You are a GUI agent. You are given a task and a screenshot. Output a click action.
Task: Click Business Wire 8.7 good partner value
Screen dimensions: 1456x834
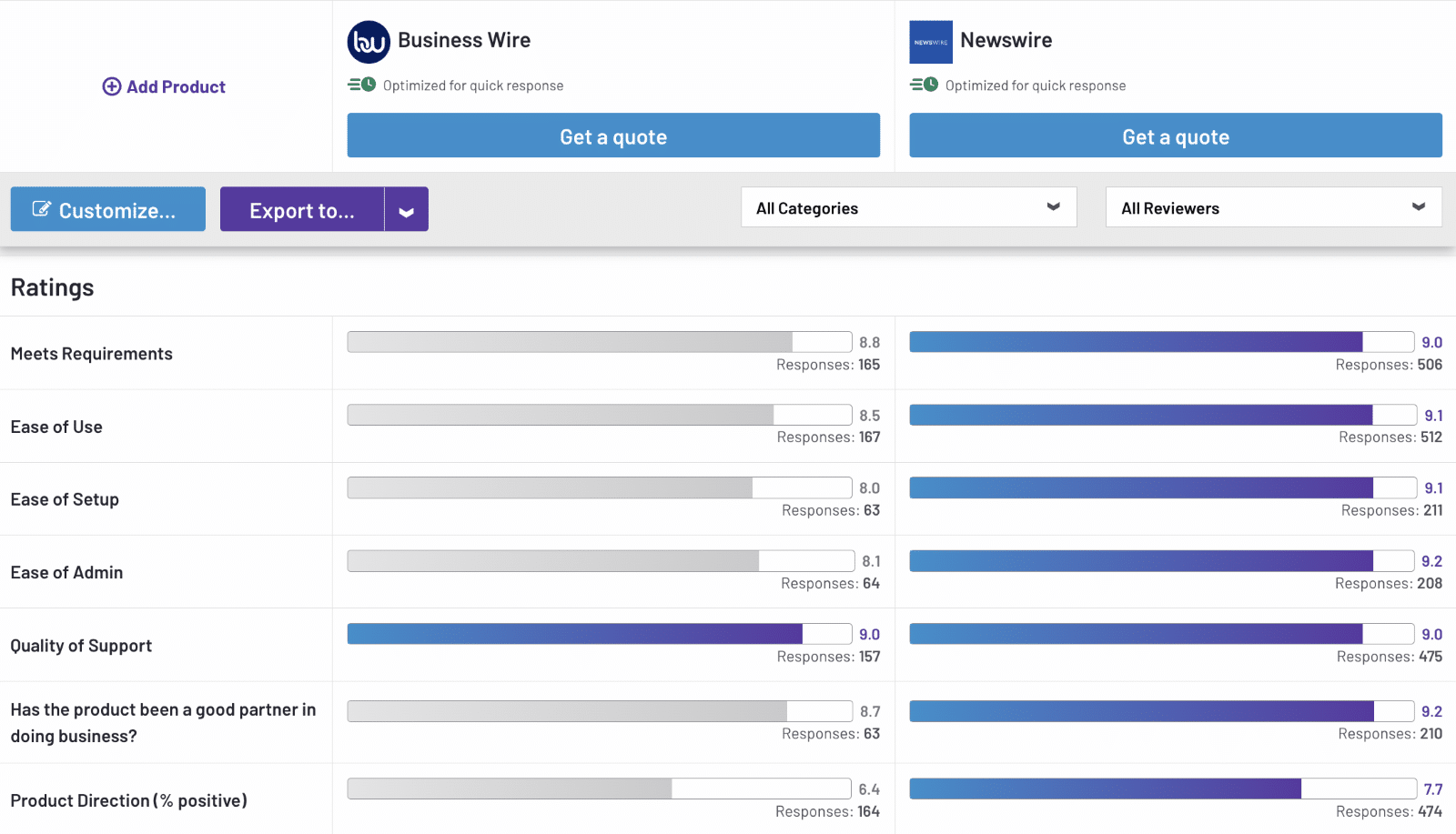(870, 711)
